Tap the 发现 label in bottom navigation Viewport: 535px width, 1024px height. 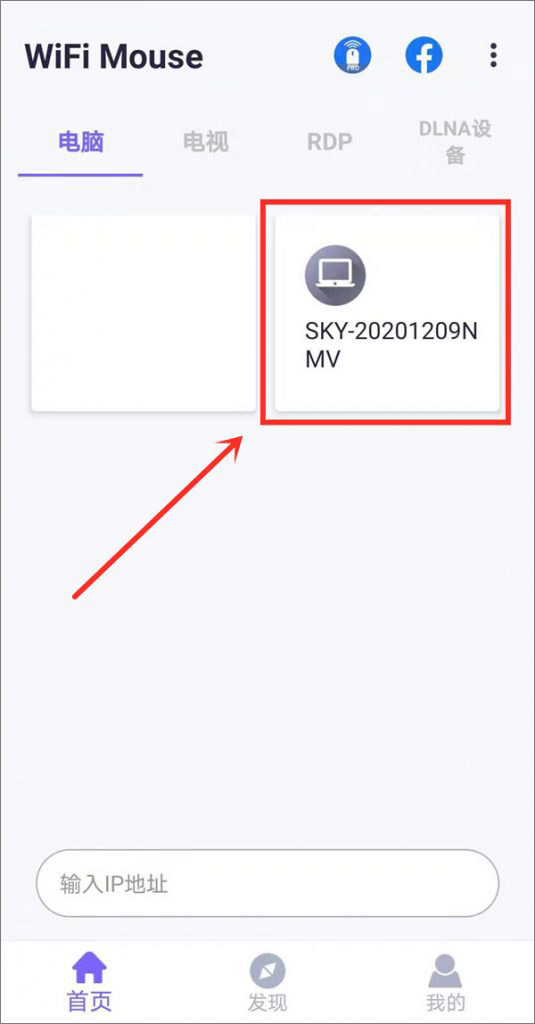click(267, 1002)
